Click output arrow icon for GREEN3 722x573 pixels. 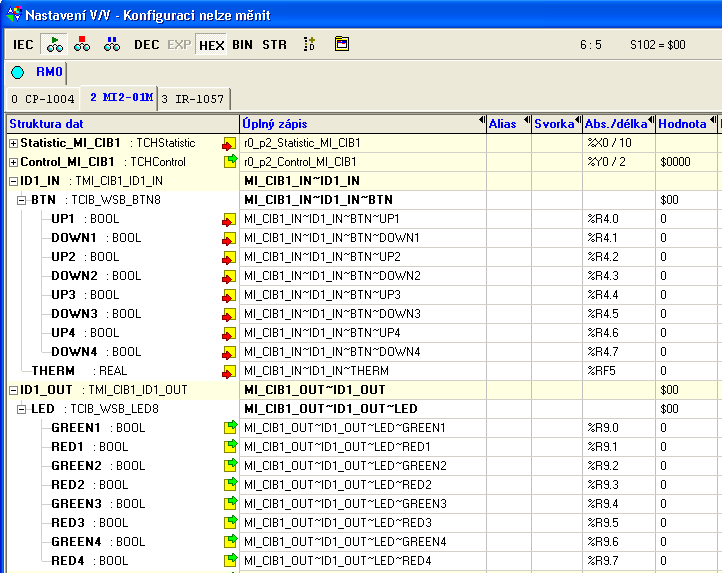tap(230, 503)
